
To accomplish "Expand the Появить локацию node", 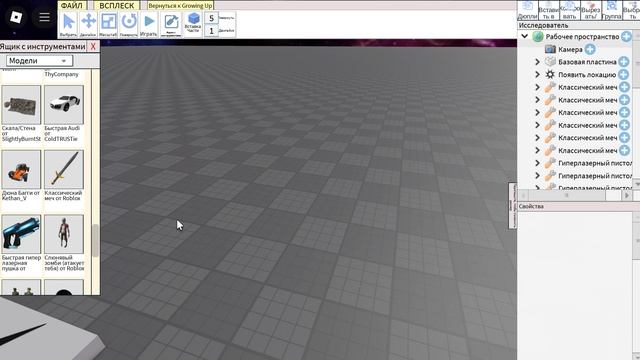I will [x=538, y=74].
